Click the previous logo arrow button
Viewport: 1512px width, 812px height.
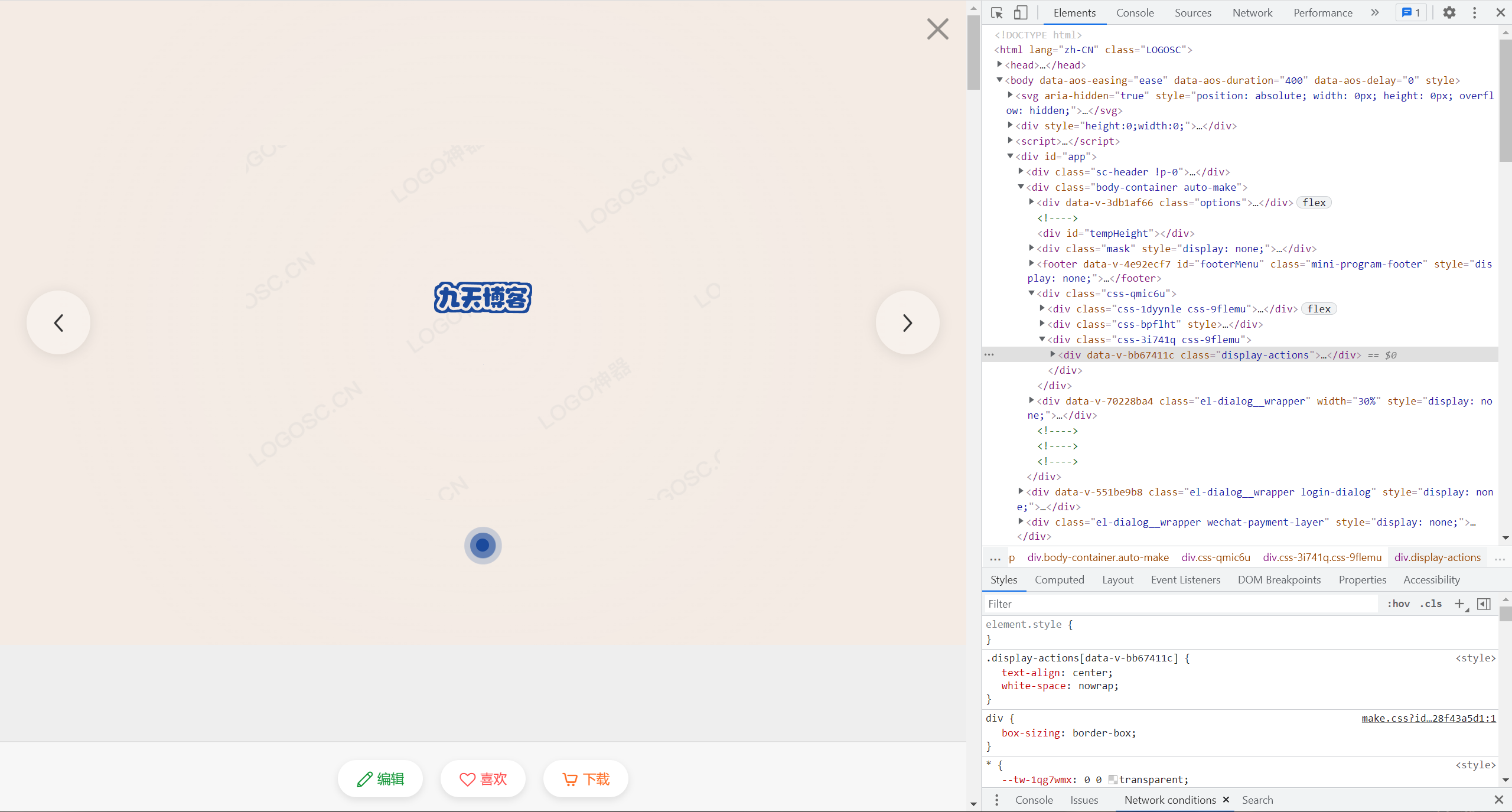pyautogui.click(x=58, y=322)
